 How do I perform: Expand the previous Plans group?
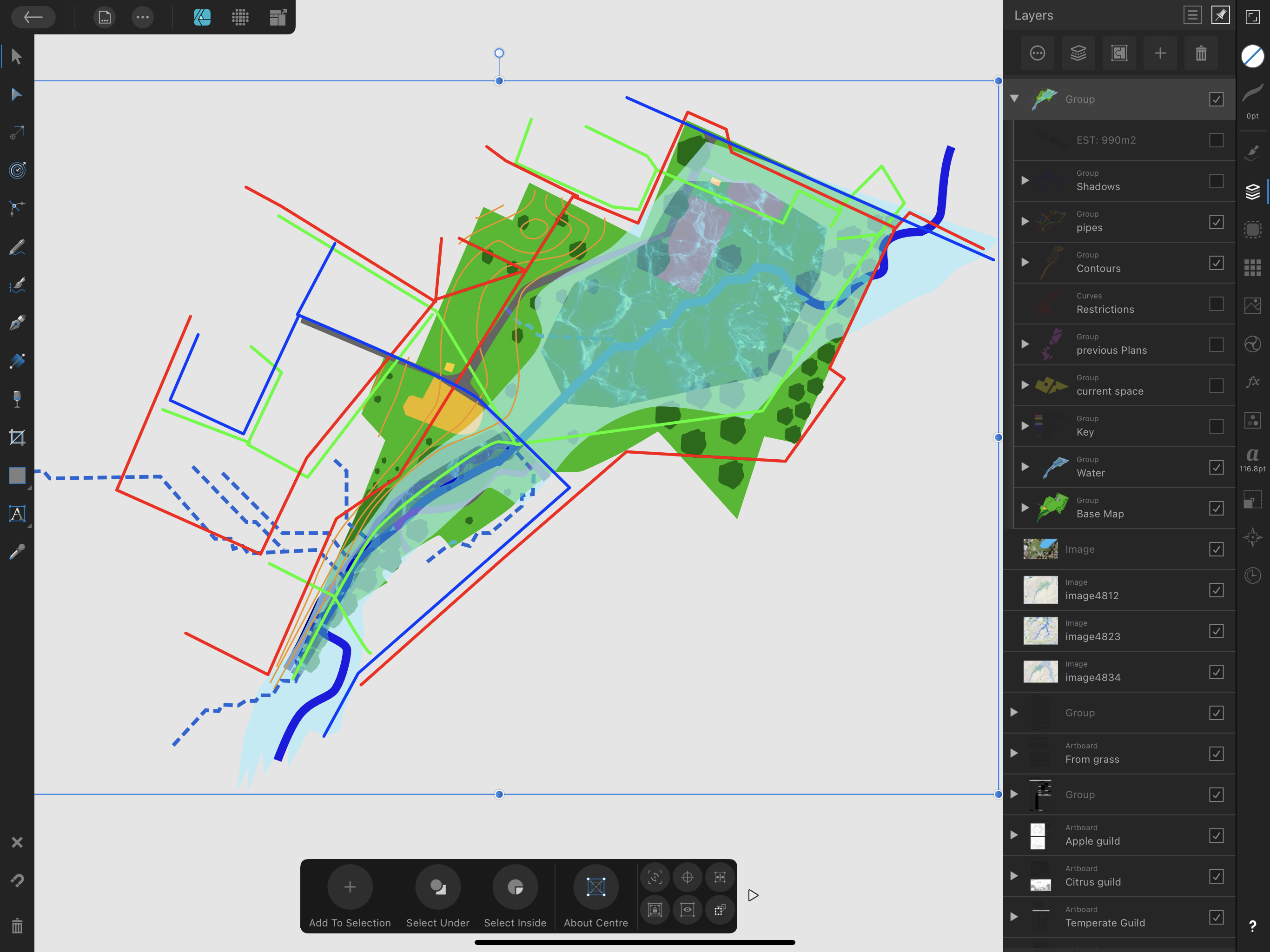[x=1025, y=344]
